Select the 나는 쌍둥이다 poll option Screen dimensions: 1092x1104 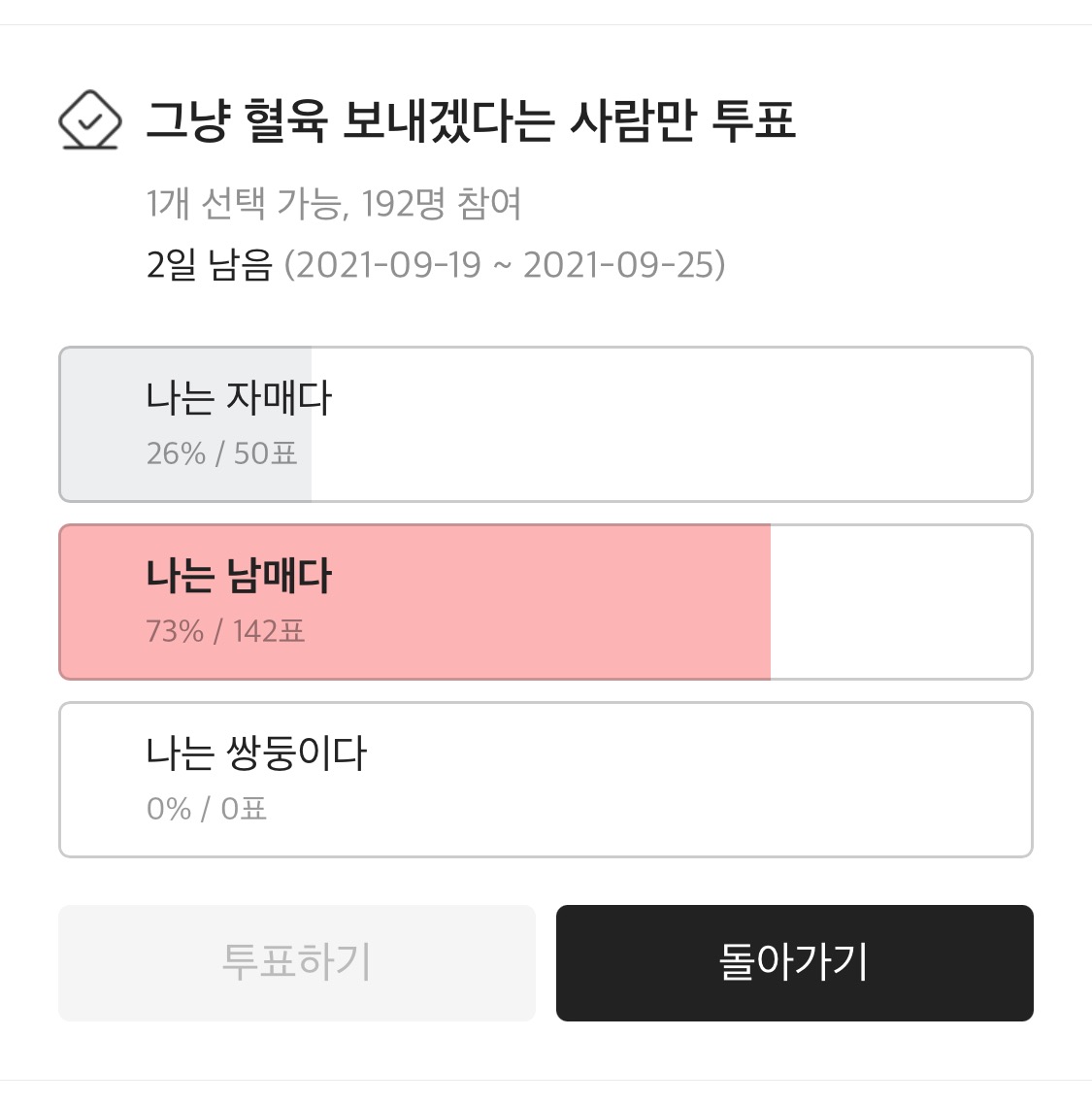pyautogui.click(x=546, y=779)
